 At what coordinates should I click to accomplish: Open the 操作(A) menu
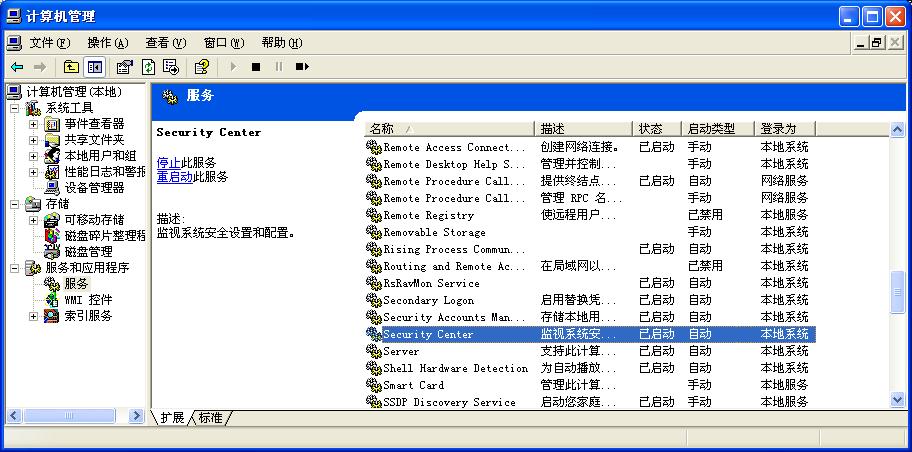pos(108,43)
